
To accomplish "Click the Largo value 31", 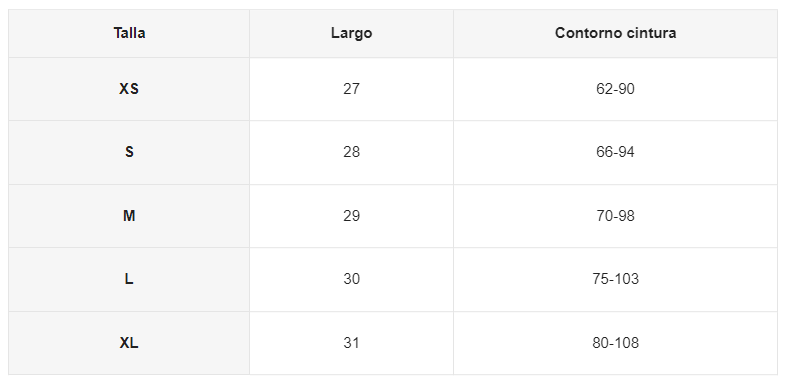I will 351,343.
